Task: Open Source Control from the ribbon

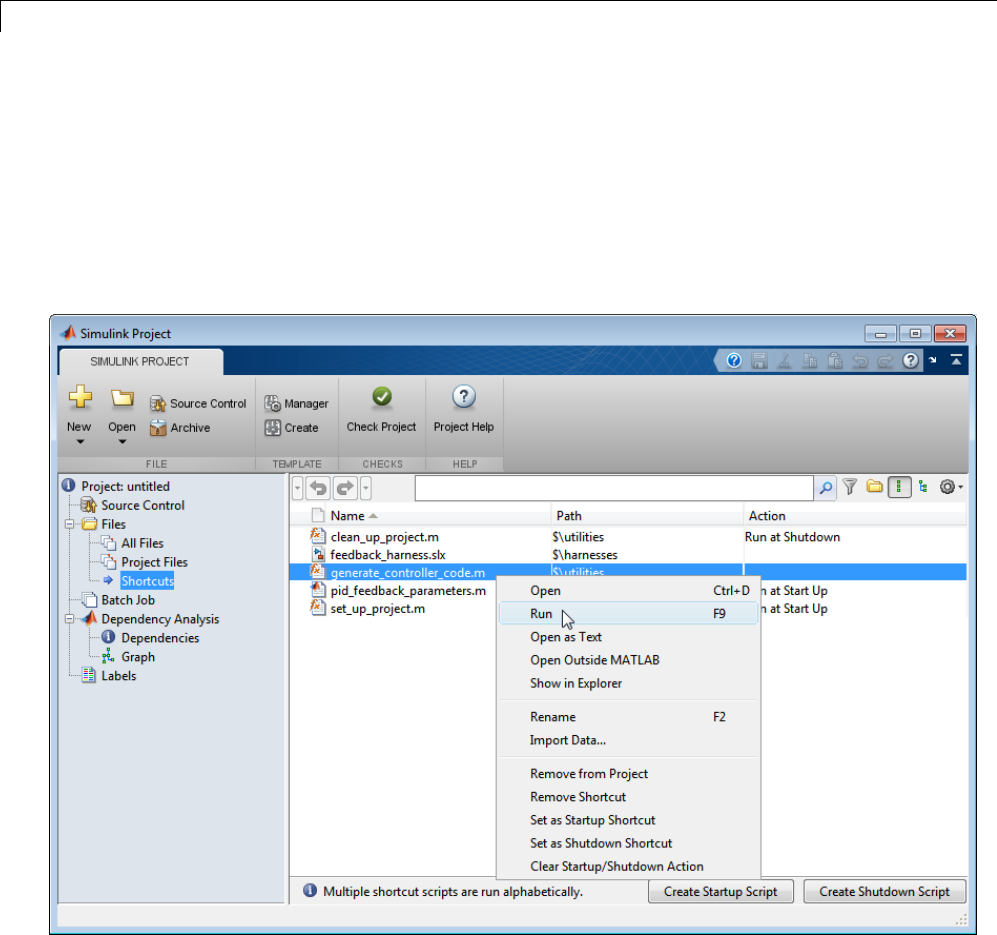Action: [x=198, y=403]
